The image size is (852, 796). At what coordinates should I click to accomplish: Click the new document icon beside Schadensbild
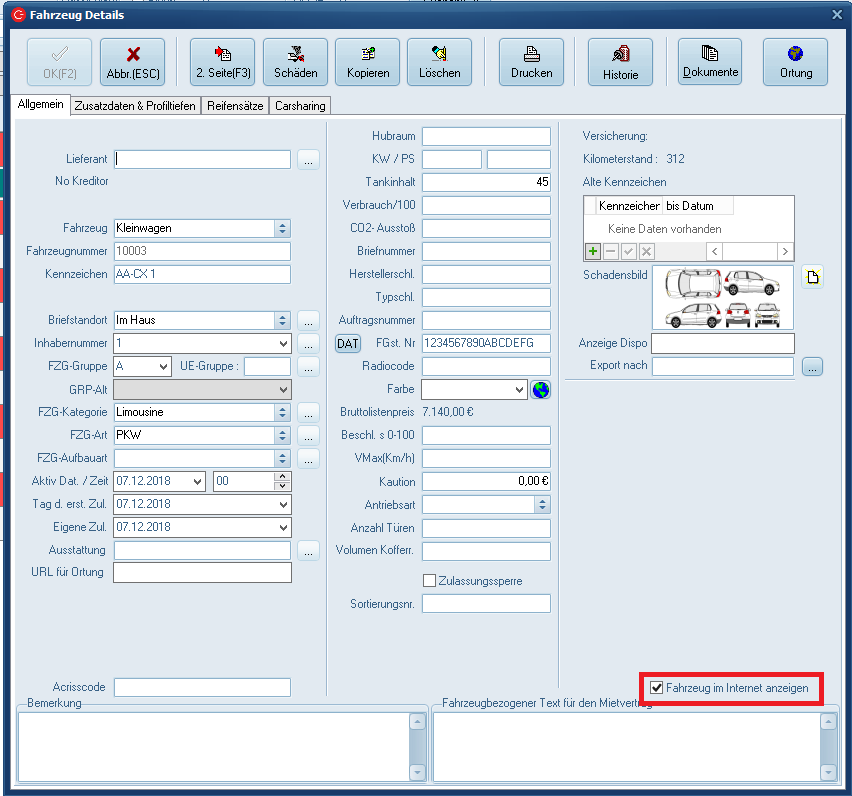coord(813,278)
